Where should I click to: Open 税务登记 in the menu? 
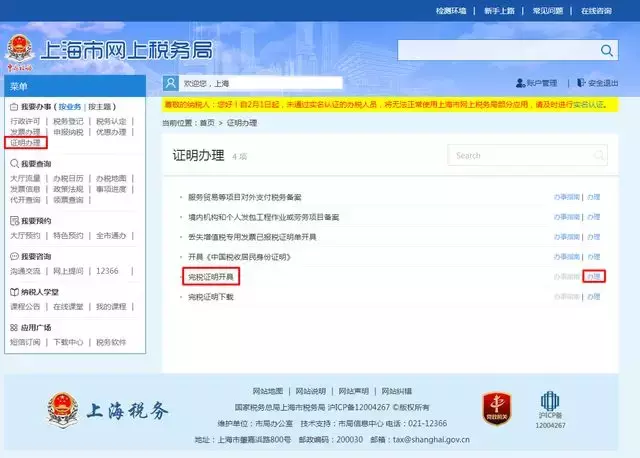[x=68, y=121]
